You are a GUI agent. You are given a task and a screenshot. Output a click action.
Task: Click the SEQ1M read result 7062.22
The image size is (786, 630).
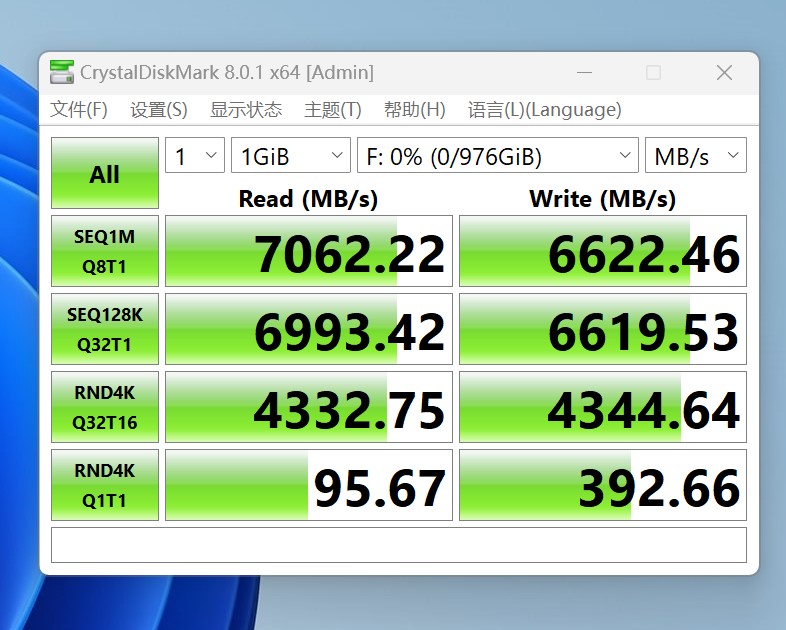[309, 251]
